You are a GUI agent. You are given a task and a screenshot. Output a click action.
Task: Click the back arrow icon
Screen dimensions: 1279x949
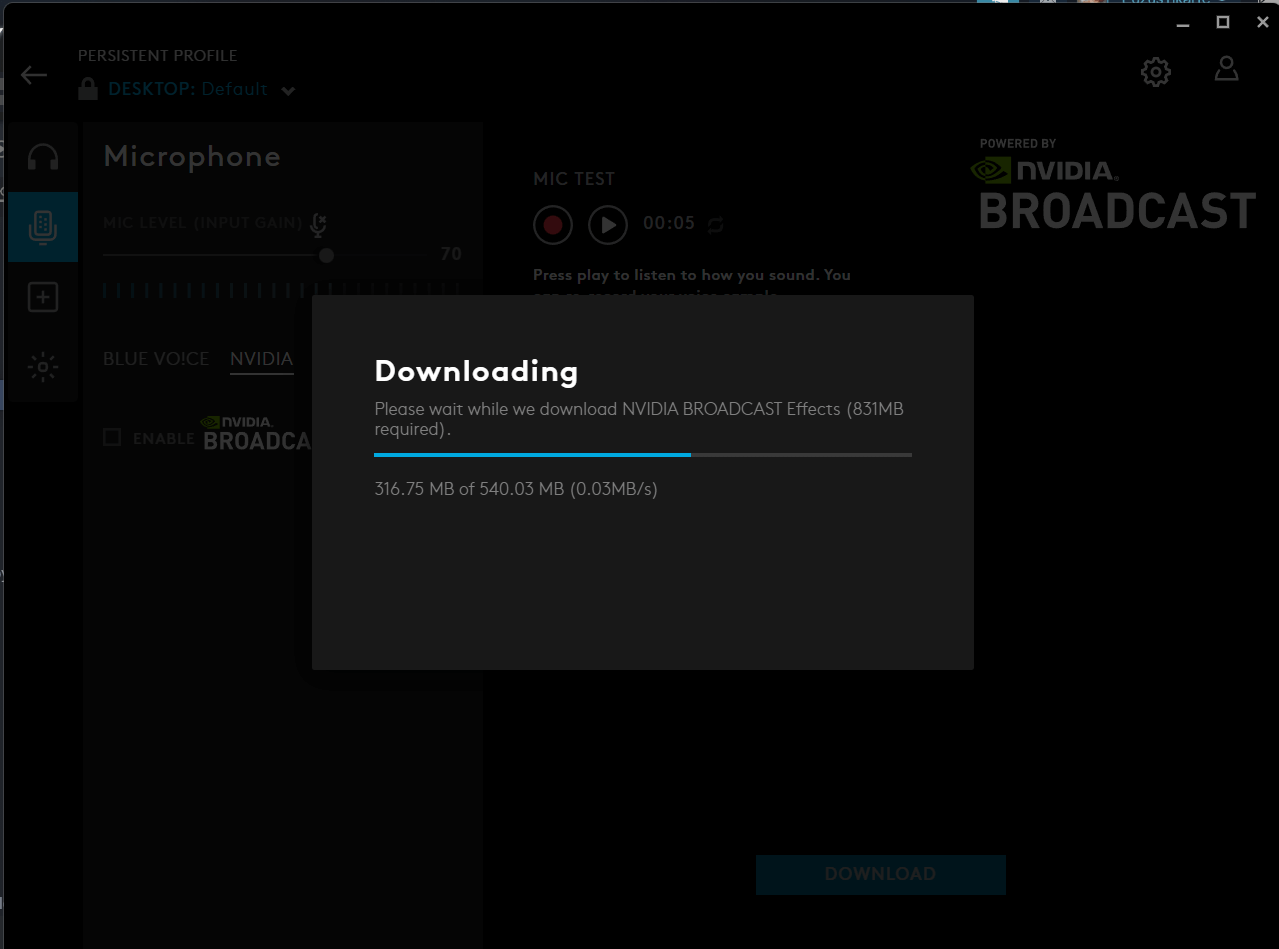[x=34, y=75]
